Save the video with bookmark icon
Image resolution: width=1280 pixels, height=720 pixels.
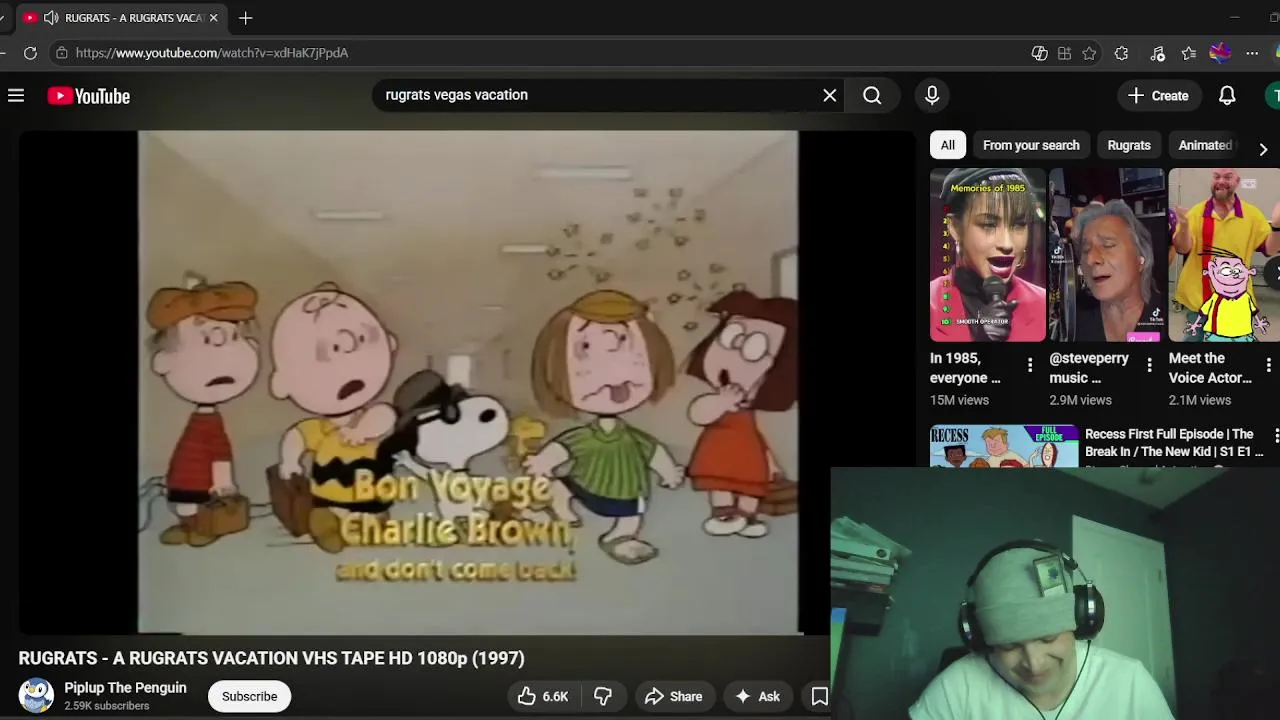[819, 696]
